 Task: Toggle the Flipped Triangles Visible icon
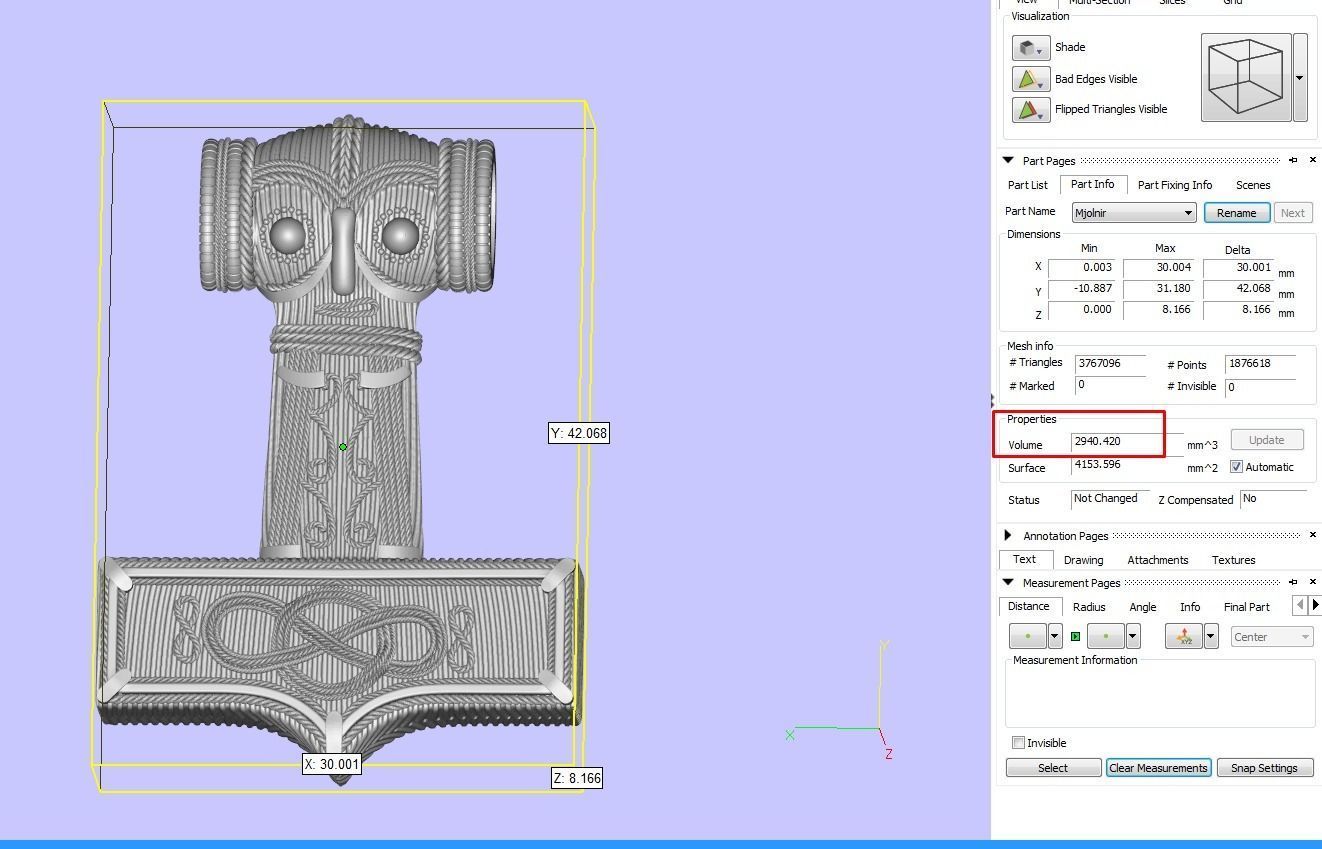point(1030,109)
